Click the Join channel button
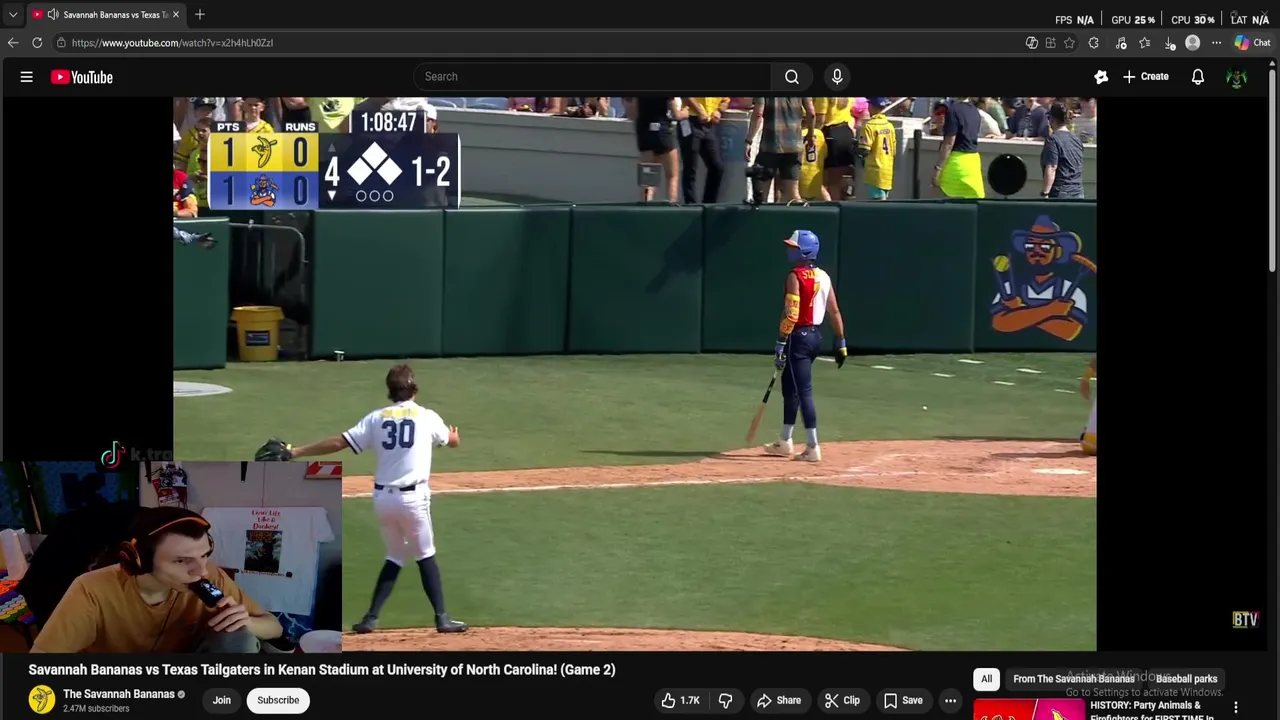 tap(221, 700)
